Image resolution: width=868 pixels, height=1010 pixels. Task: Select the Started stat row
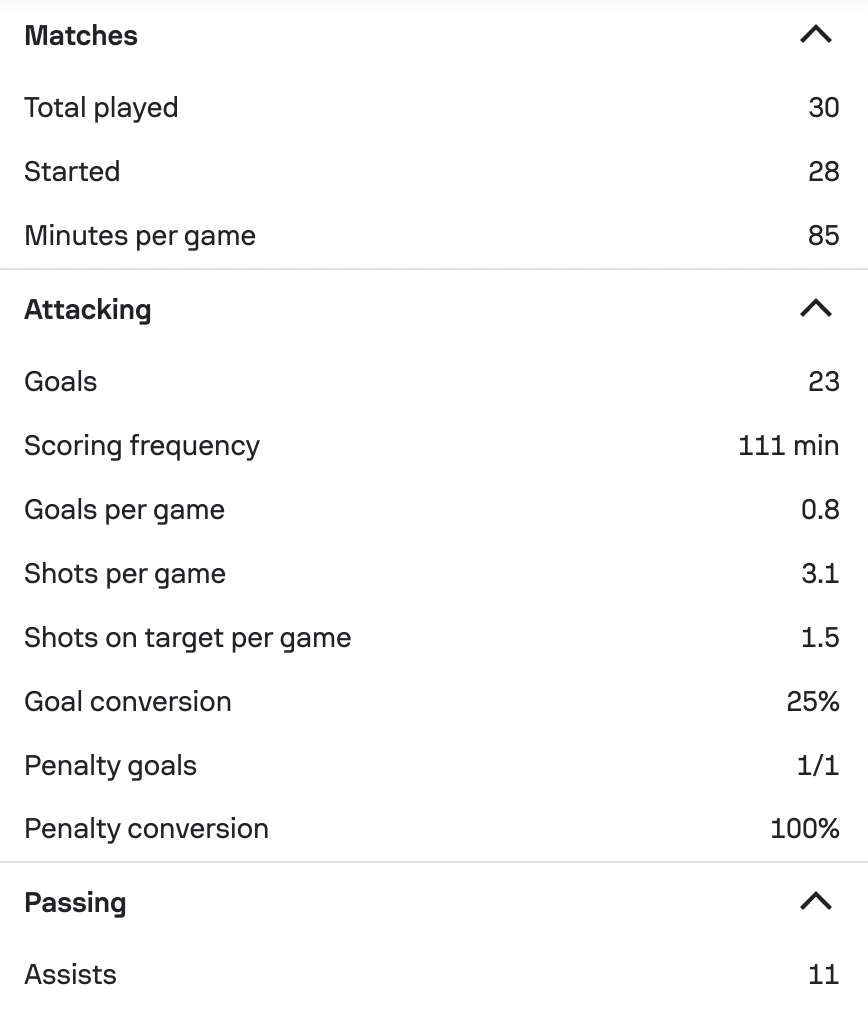click(434, 171)
